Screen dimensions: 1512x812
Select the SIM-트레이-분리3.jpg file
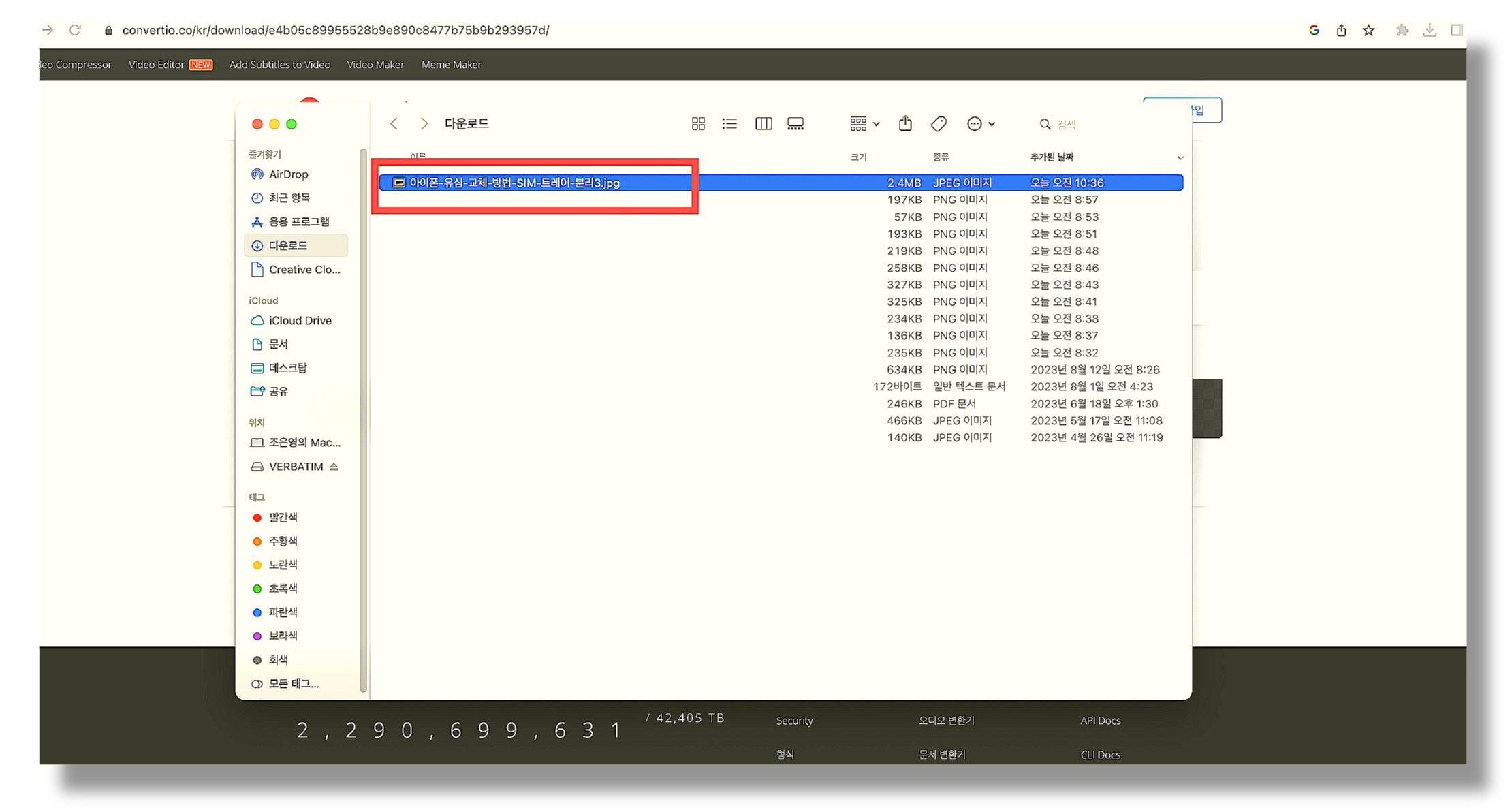(x=781, y=183)
